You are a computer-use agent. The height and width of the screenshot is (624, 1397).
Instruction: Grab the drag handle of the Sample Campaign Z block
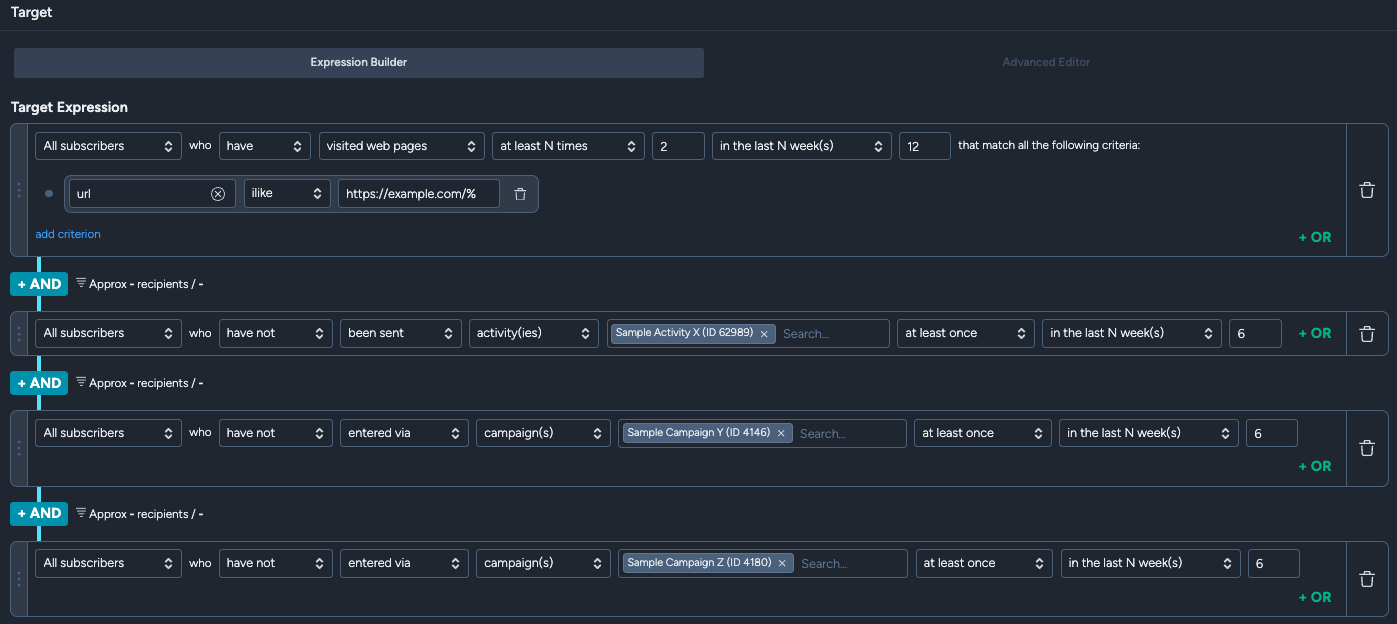click(19, 579)
